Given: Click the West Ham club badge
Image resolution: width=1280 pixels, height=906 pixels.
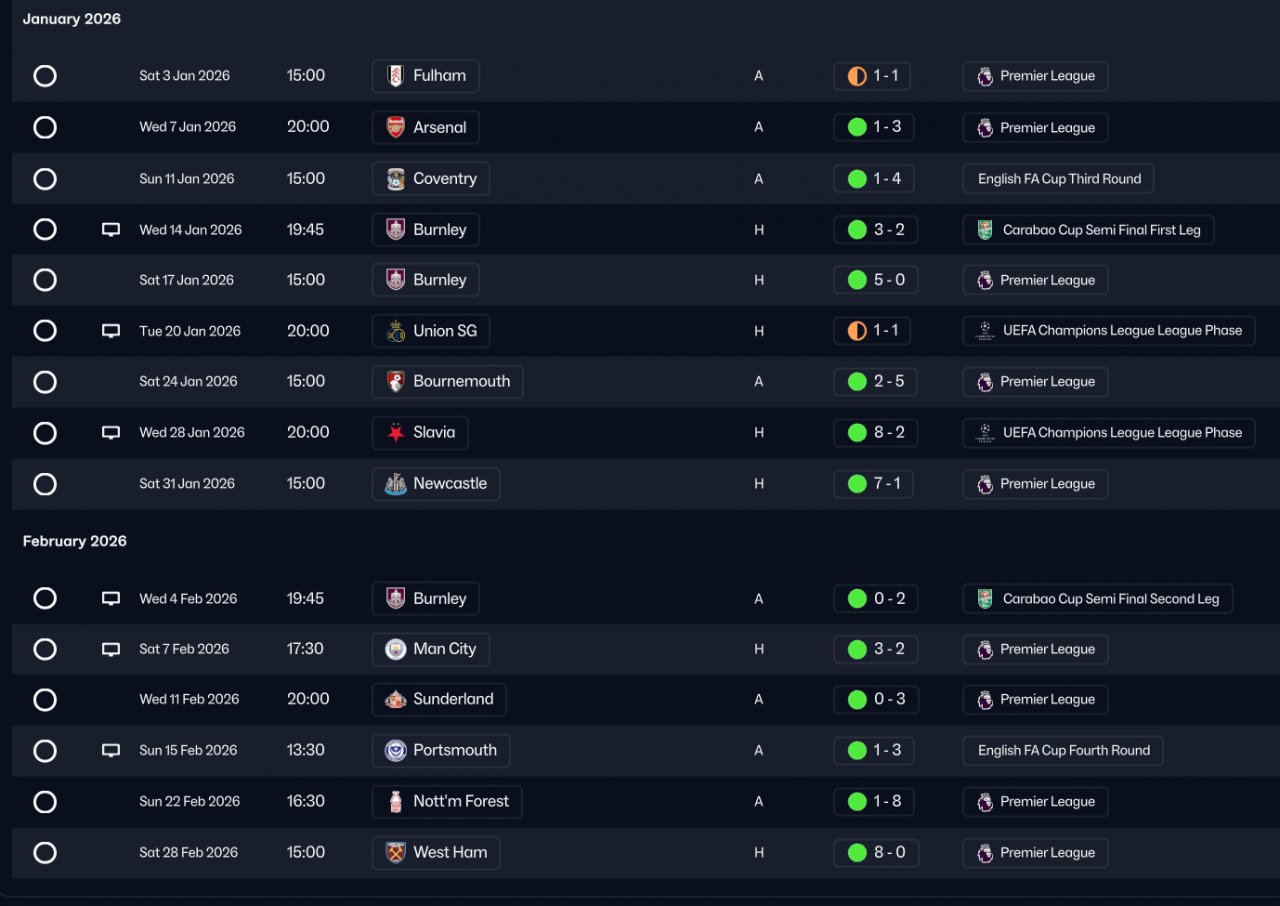Looking at the screenshot, I should pyautogui.click(x=396, y=853).
